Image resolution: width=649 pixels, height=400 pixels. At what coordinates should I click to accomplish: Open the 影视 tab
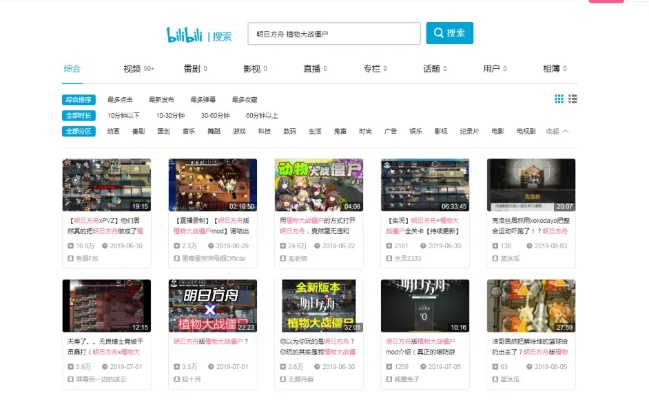click(255, 69)
